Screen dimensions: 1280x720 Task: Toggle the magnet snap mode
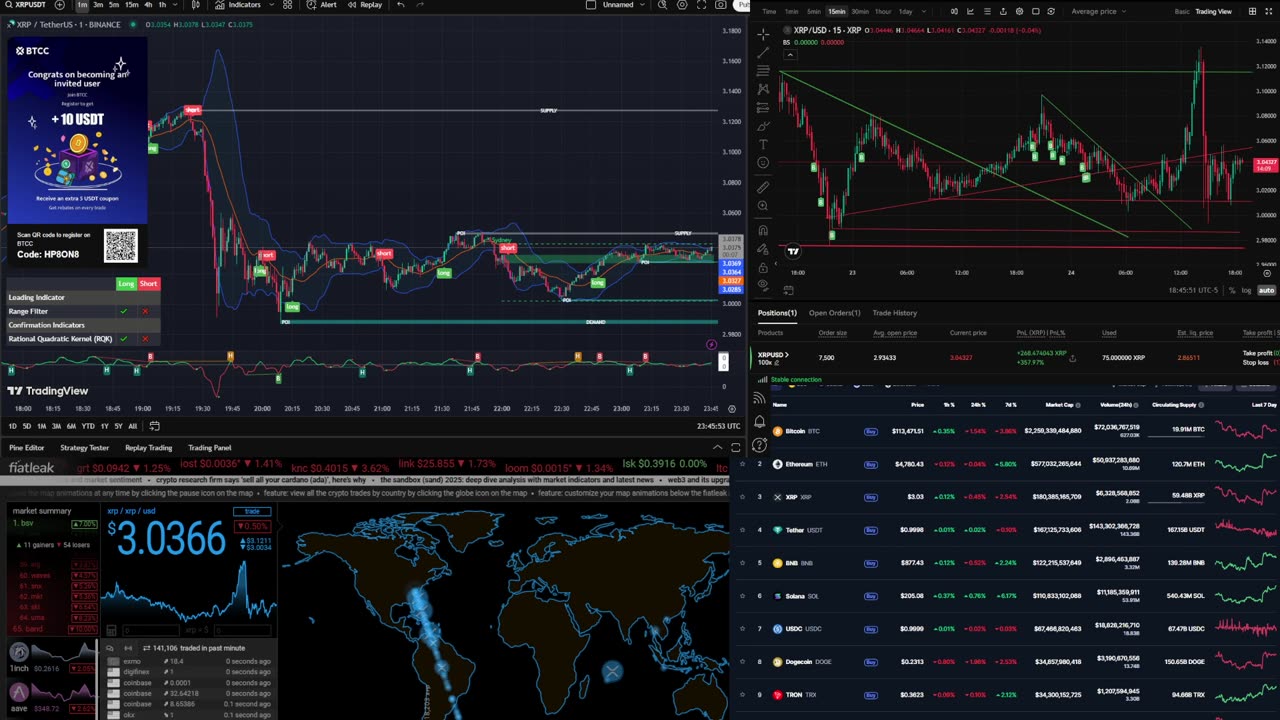click(x=763, y=230)
